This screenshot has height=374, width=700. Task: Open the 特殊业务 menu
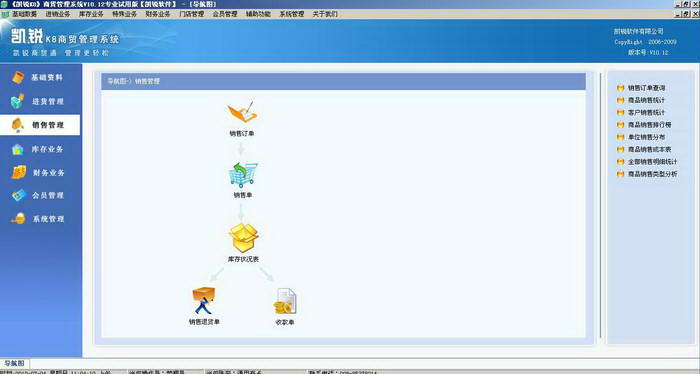[x=125, y=14]
